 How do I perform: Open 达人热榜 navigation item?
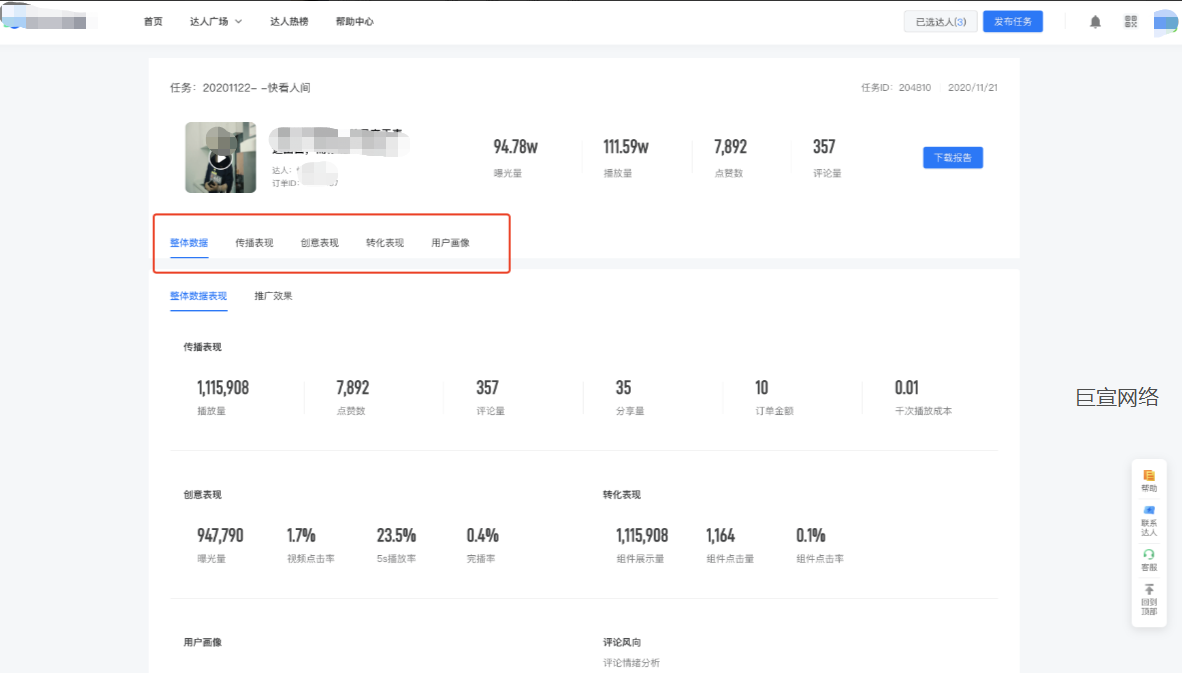click(289, 21)
